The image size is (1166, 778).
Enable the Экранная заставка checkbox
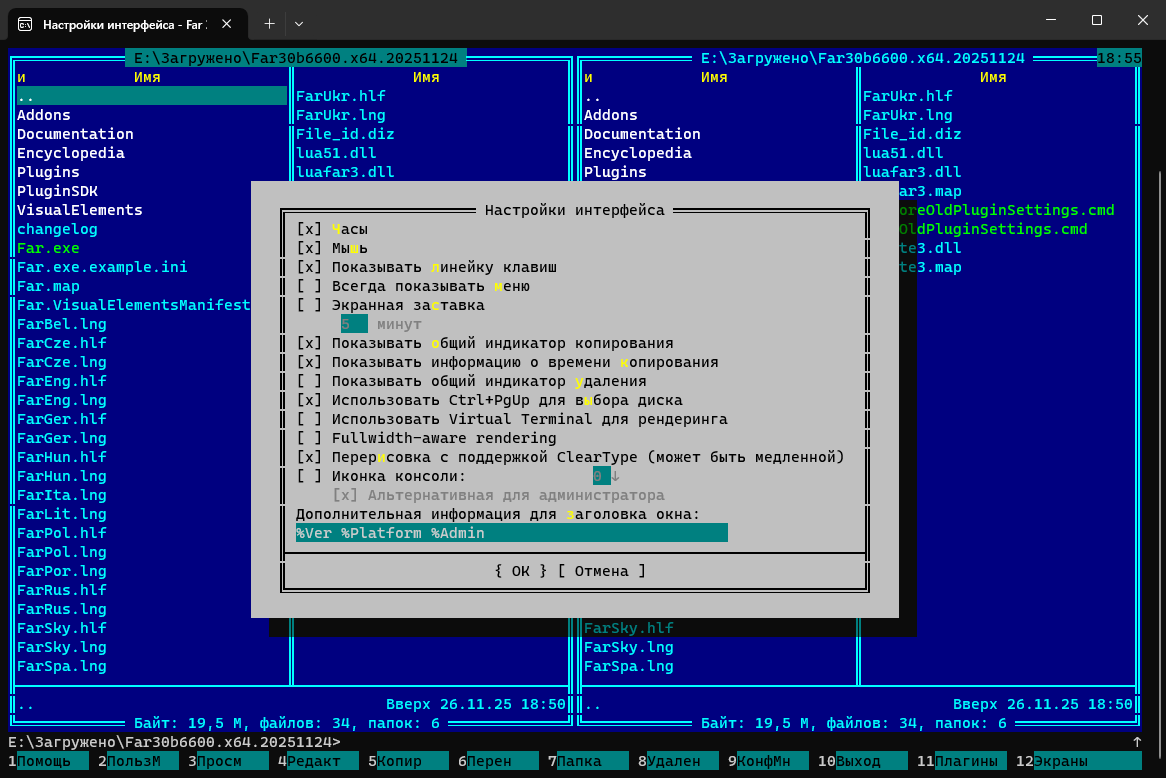click(309, 305)
